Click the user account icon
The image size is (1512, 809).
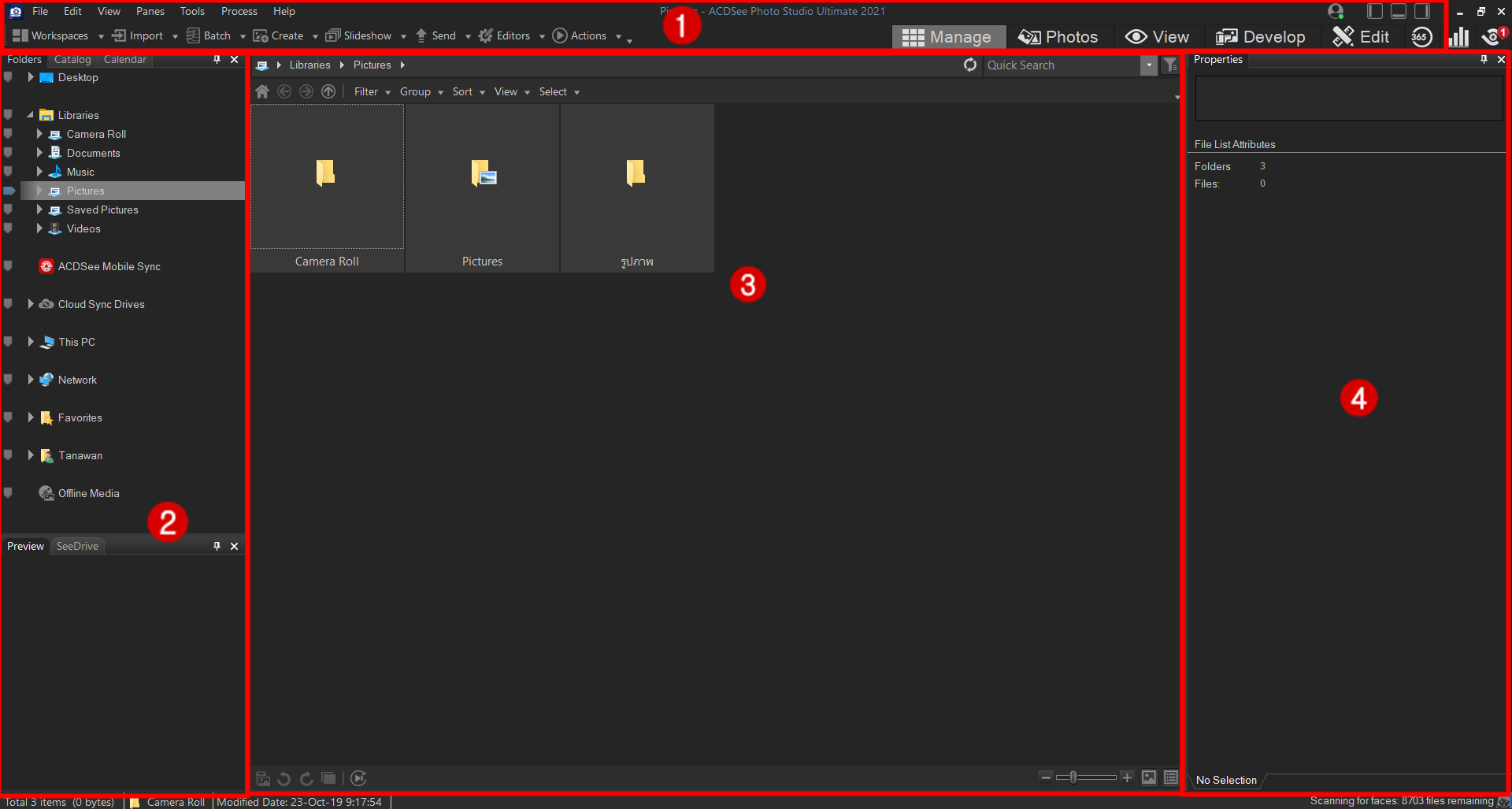pyautogui.click(x=1336, y=11)
